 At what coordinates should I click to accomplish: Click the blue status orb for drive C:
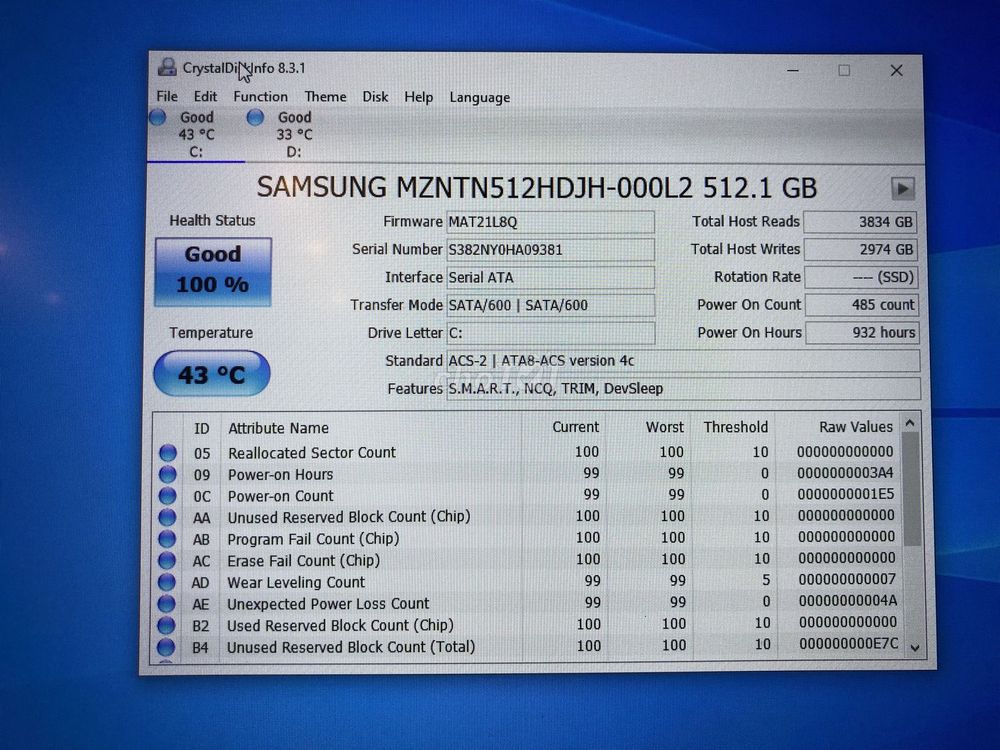[158, 117]
